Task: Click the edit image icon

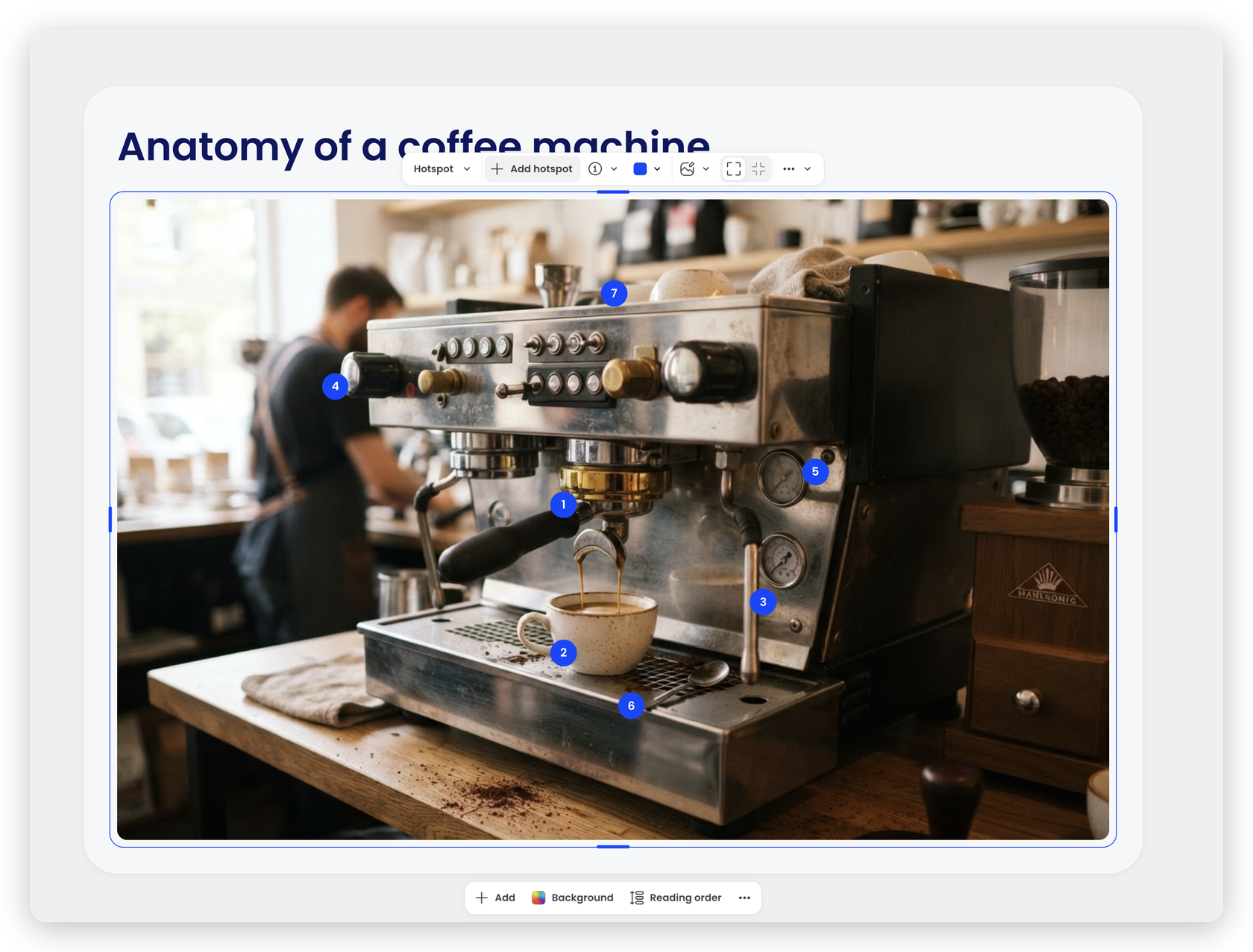Action: pyautogui.click(x=688, y=169)
